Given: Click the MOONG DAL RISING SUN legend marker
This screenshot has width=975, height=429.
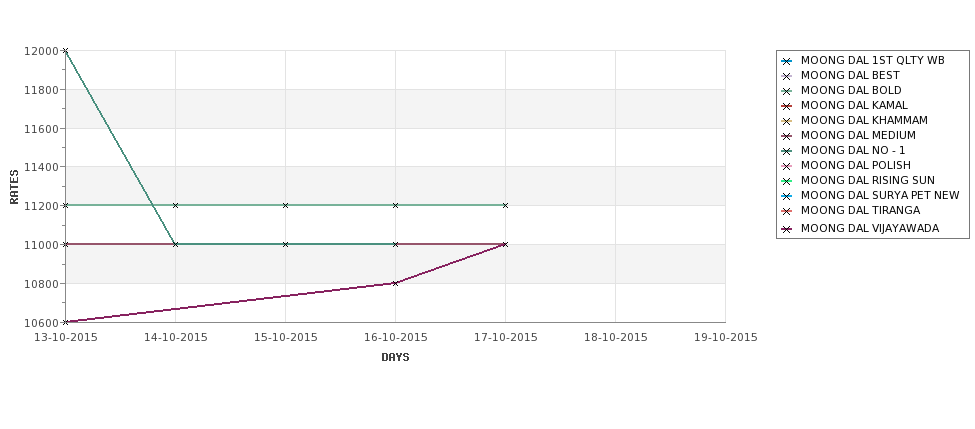Looking at the screenshot, I should tap(787, 181).
